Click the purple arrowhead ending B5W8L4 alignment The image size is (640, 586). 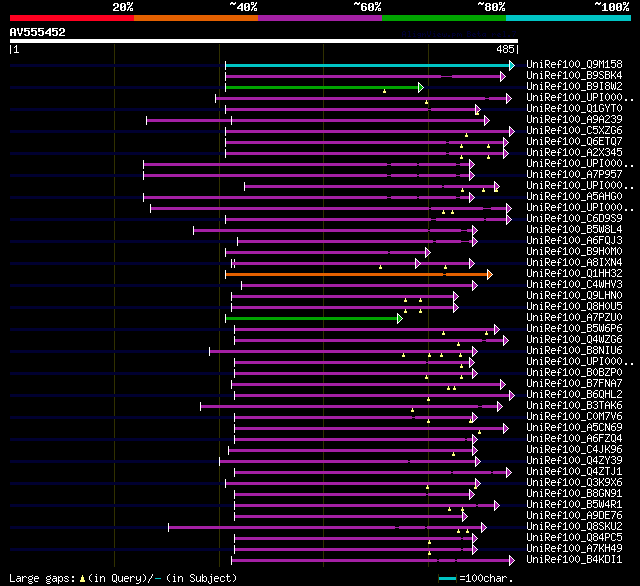tap(475, 231)
